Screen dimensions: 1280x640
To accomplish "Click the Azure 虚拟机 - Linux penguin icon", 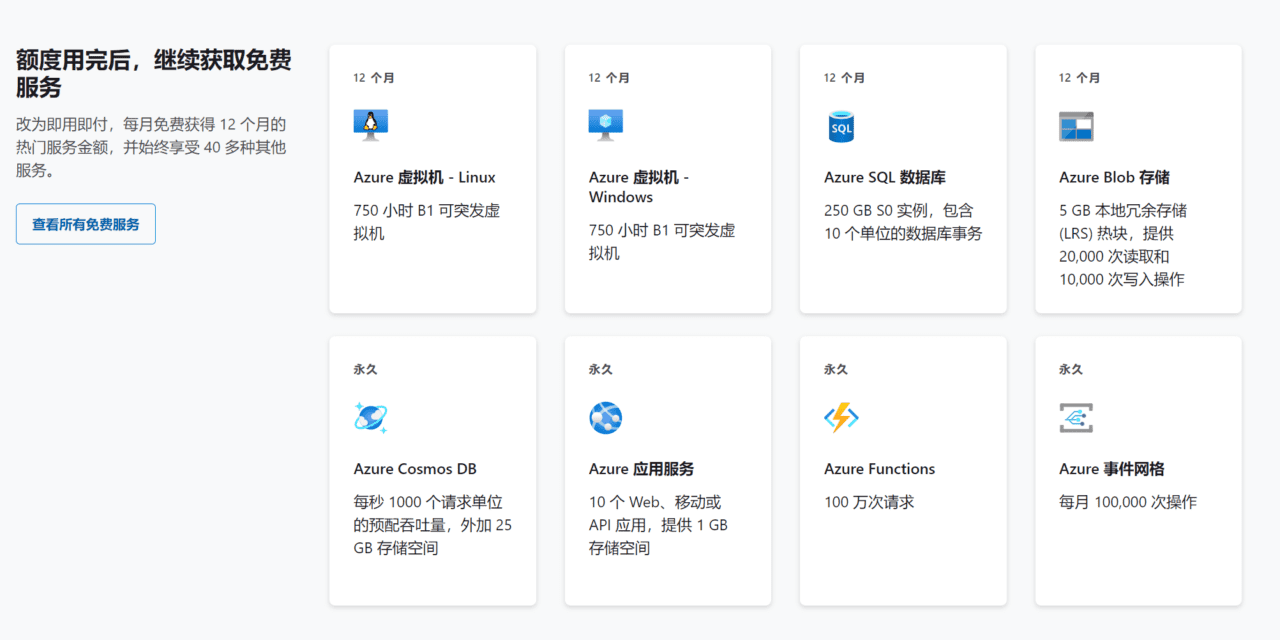I will pyautogui.click(x=370, y=125).
